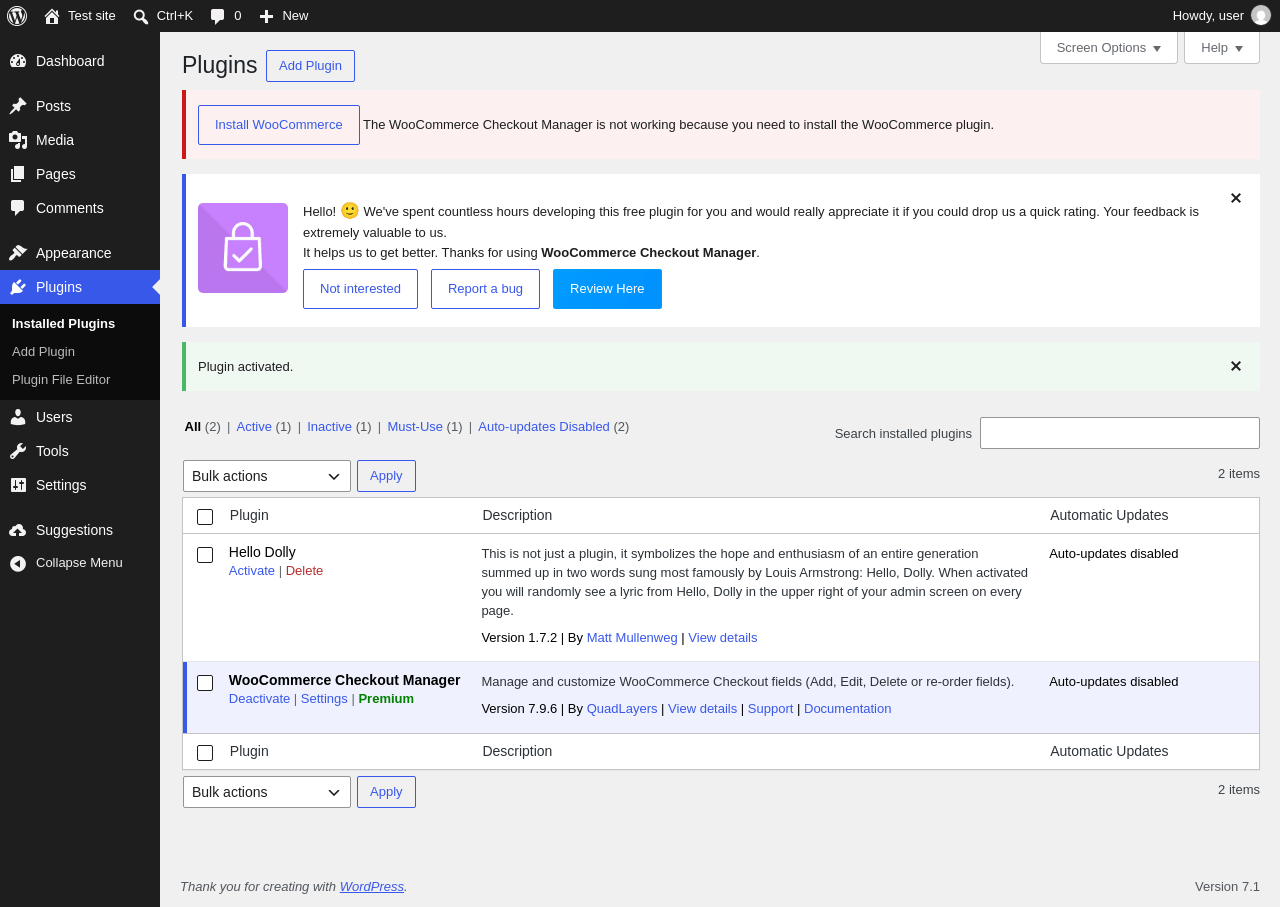1280x907 pixels.
Task: Click the Not interested button
Action: coord(360,289)
